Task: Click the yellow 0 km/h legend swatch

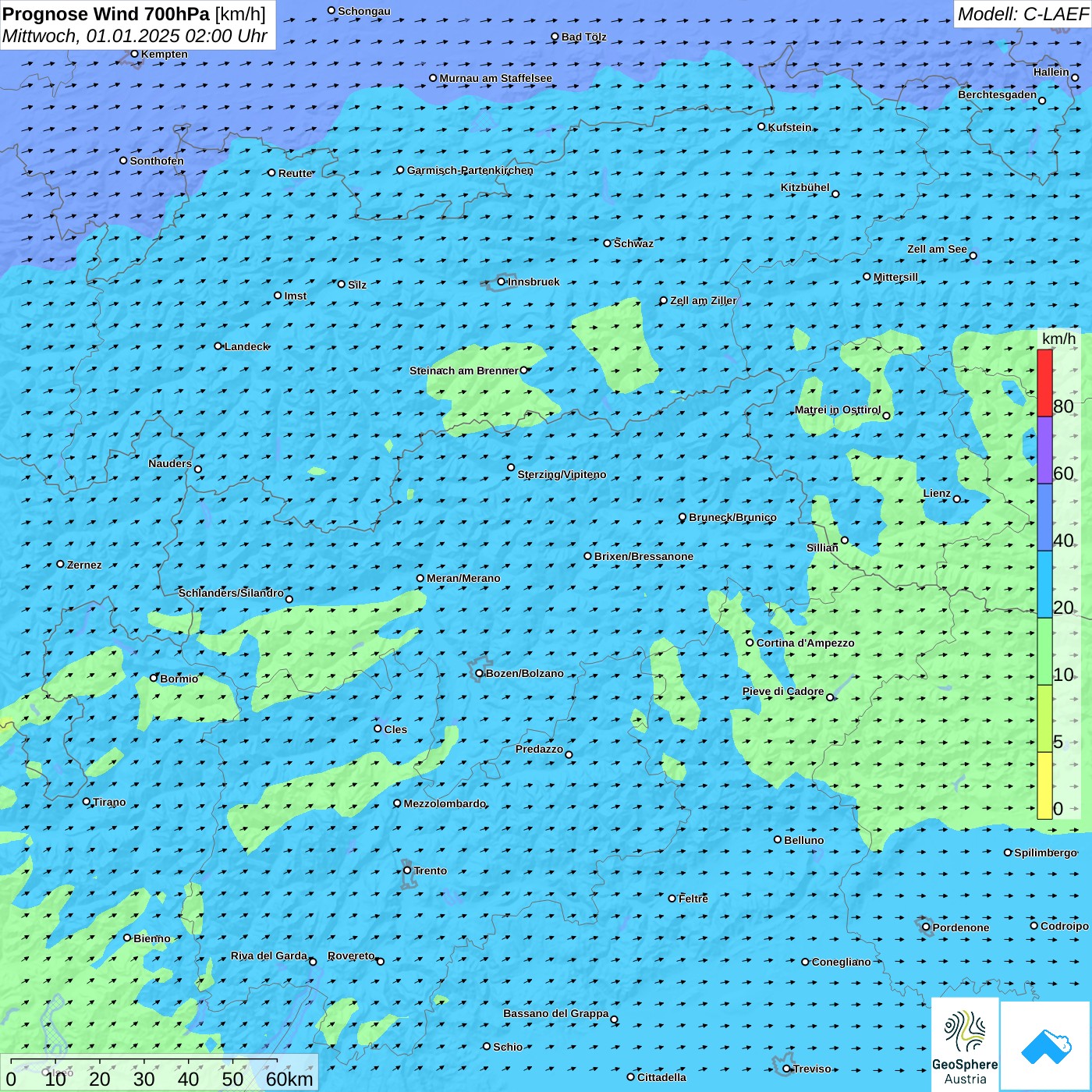Action: pyautogui.click(x=1044, y=785)
